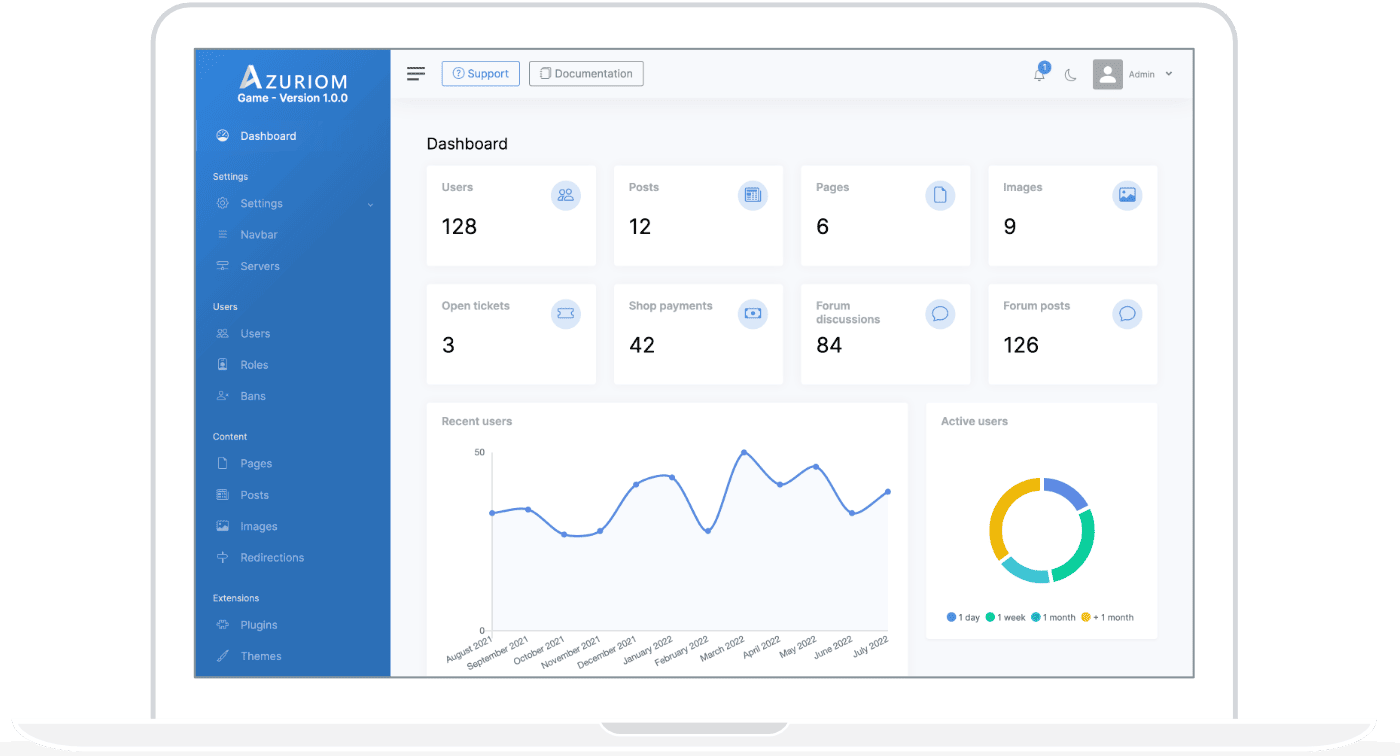Open Users in the sidebar
The height and width of the screenshot is (756, 1400).
pyautogui.click(x=255, y=334)
